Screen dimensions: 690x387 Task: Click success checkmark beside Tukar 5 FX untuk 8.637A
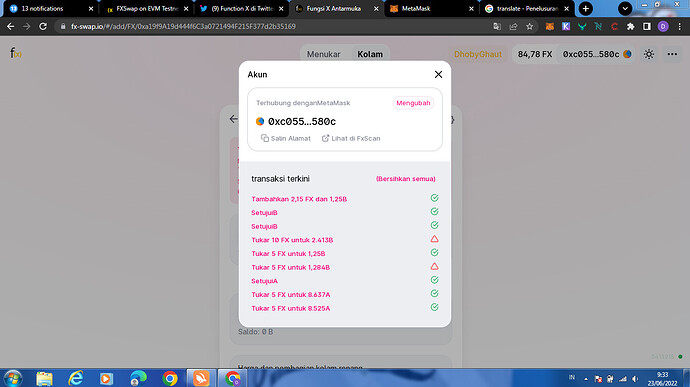tap(434, 294)
